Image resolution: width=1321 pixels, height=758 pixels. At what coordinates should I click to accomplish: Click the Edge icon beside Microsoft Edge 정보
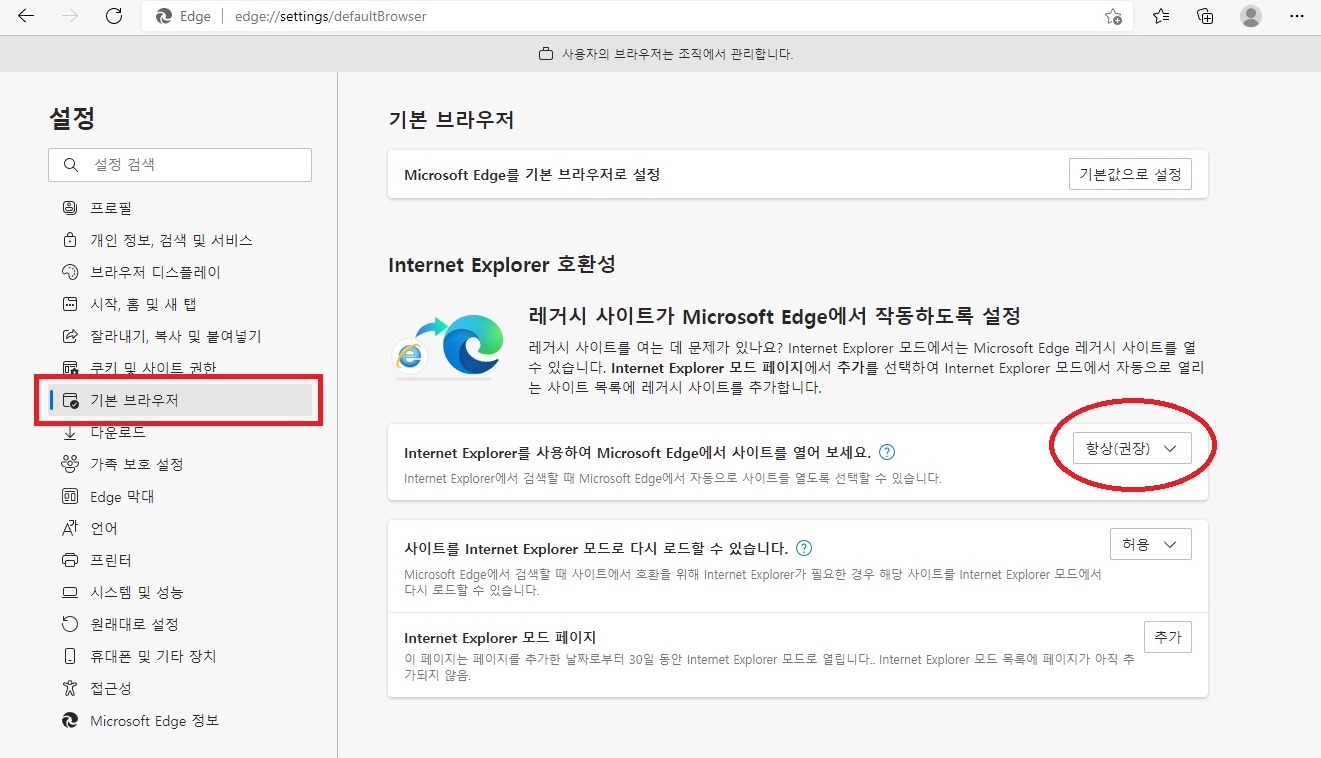(x=70, y=720)
